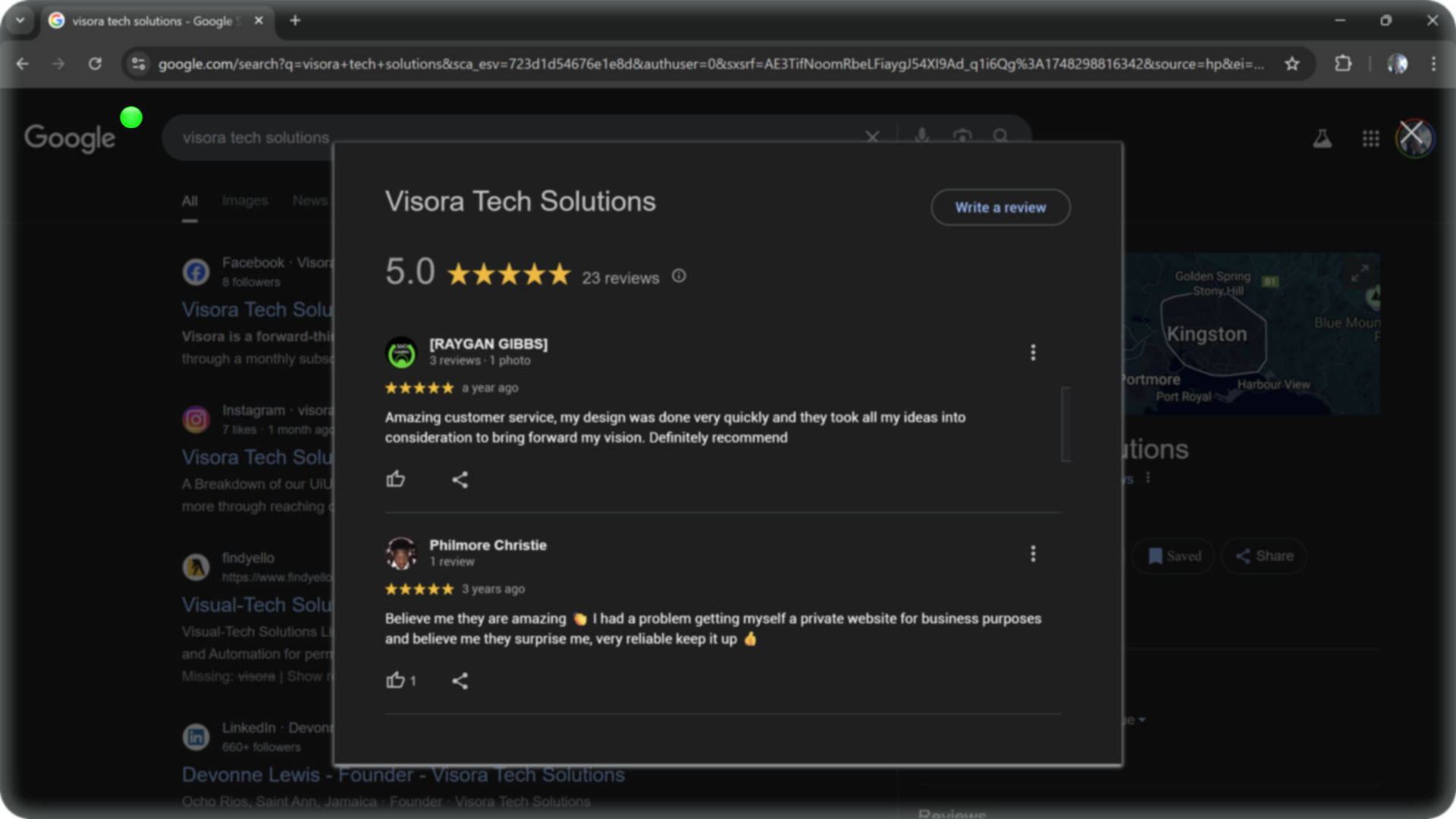Viewport: 1456px width, 819px height.
Task: Click Philmore Christie's profile picture
Action: click(401, 554)
